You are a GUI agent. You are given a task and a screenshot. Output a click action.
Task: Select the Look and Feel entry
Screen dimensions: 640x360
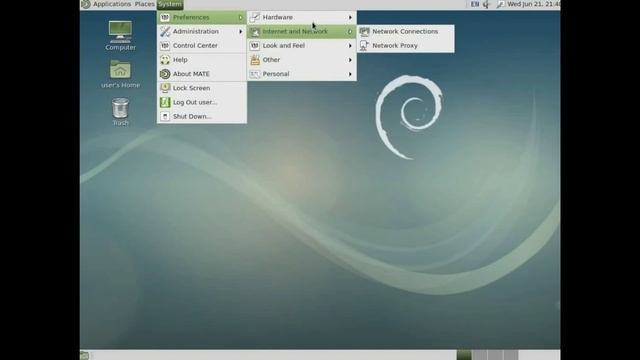(302, 46)
